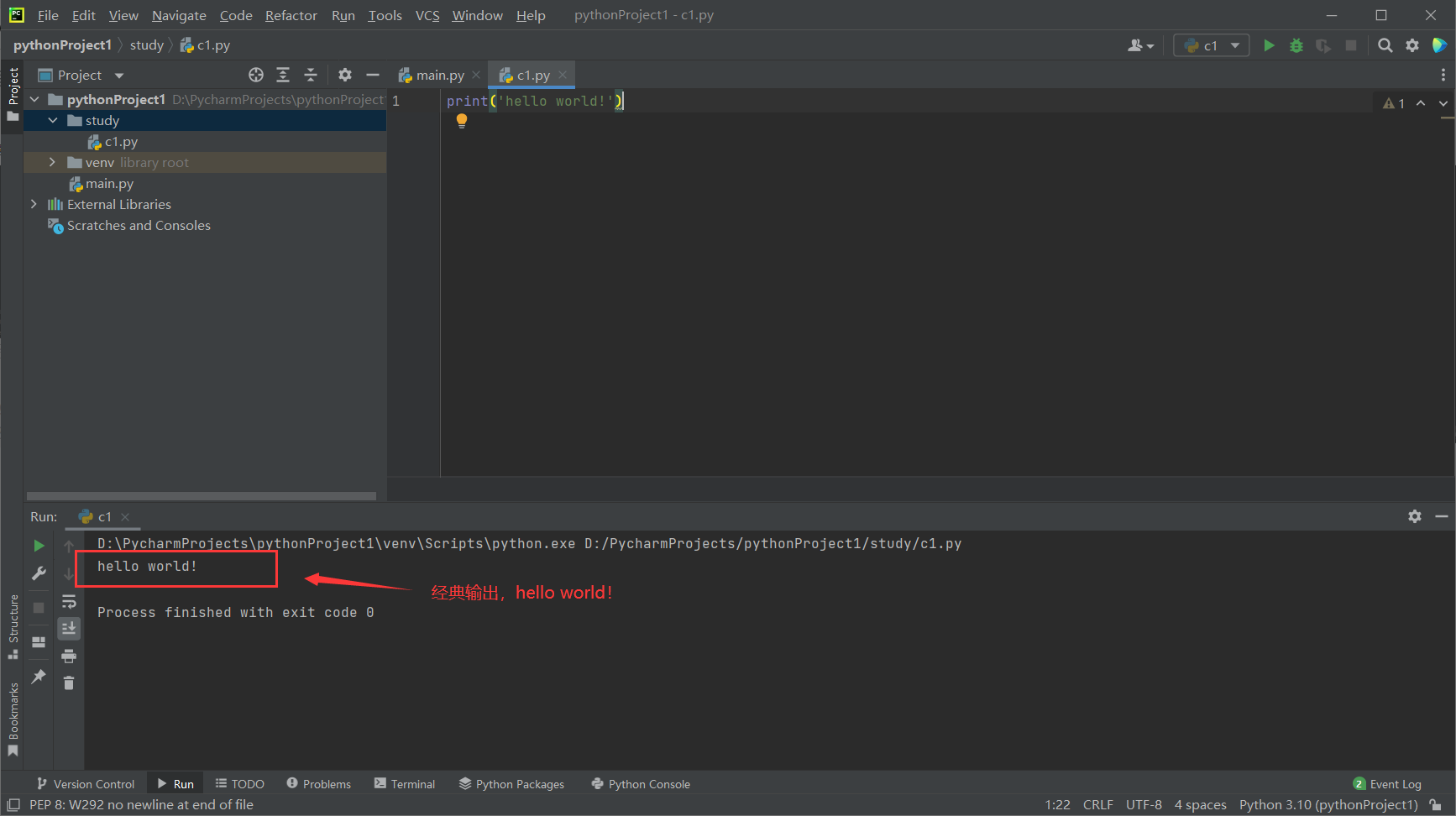Open the Problems tool window
Image resolution: width=1456 pixels, height=816 pixels.
pos(318,783)
